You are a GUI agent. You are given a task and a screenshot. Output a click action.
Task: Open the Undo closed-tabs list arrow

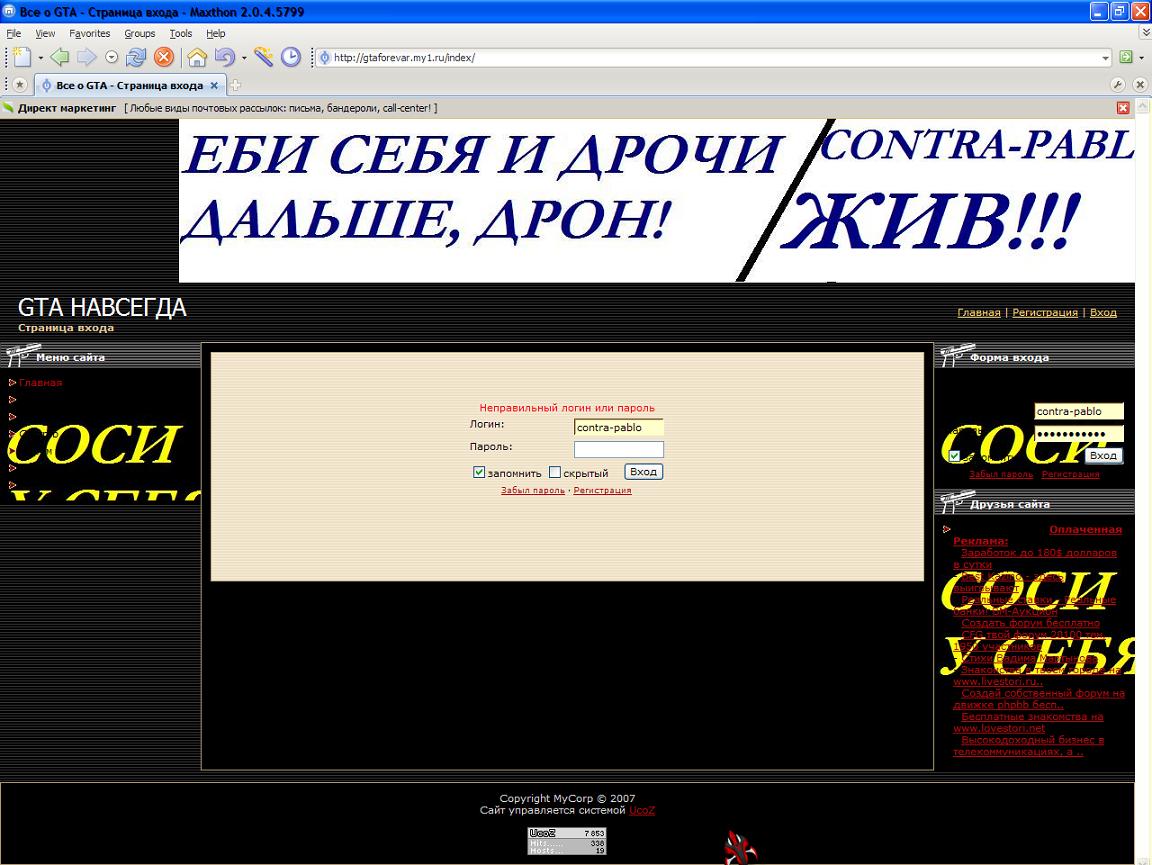(x=243, y=58)
